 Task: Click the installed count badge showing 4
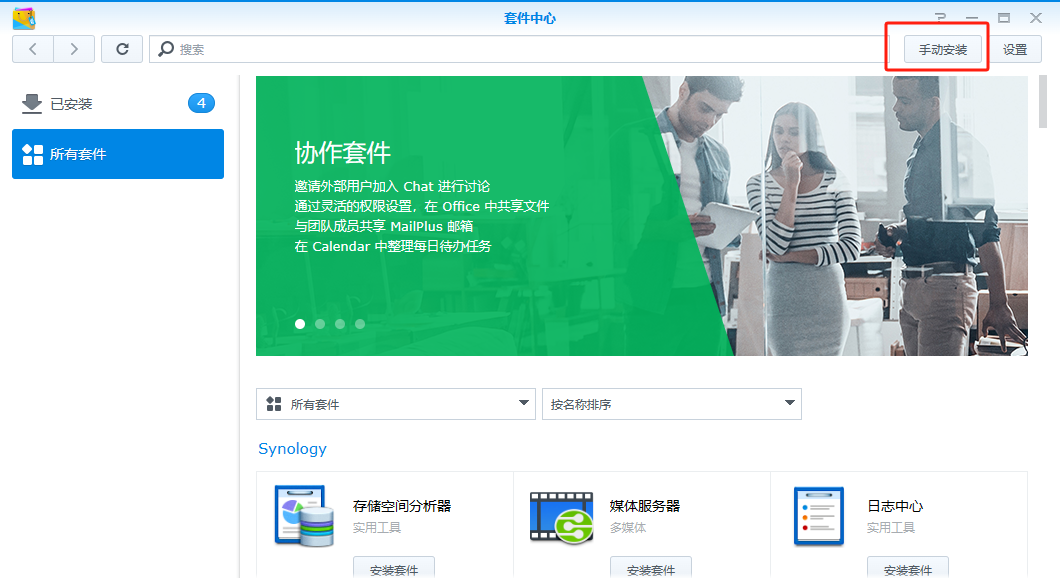click(x=201, y=103)
